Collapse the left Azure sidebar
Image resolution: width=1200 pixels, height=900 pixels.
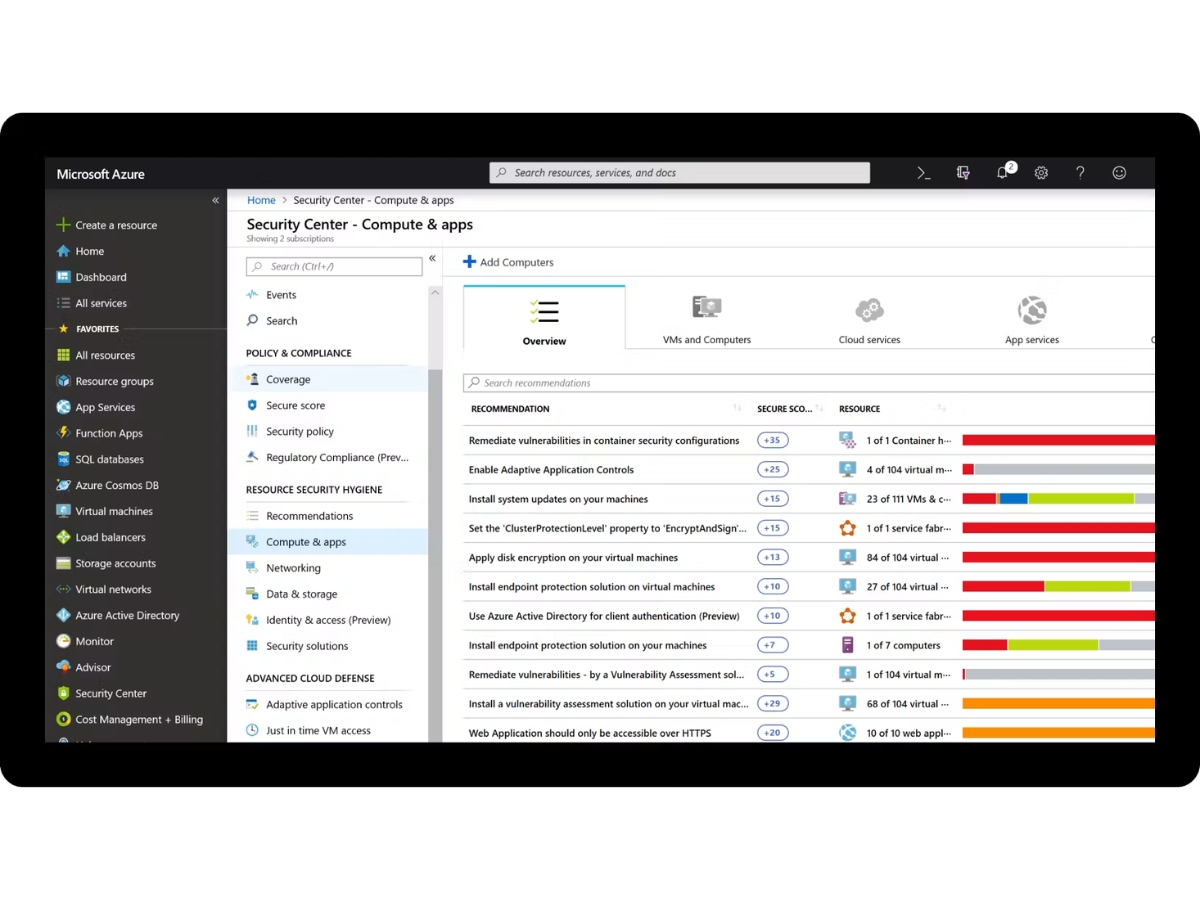pyautogui.click(x=215, y=201)
